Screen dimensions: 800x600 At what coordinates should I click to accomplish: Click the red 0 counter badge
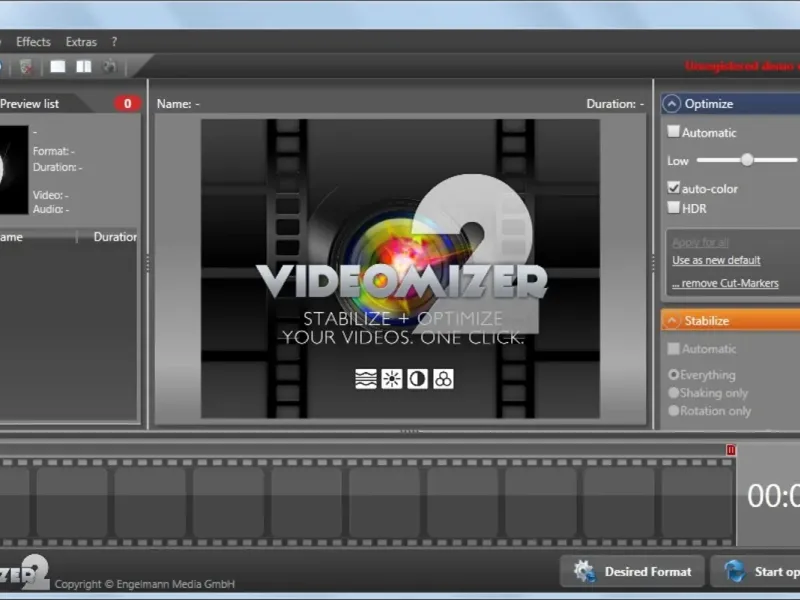127,104
